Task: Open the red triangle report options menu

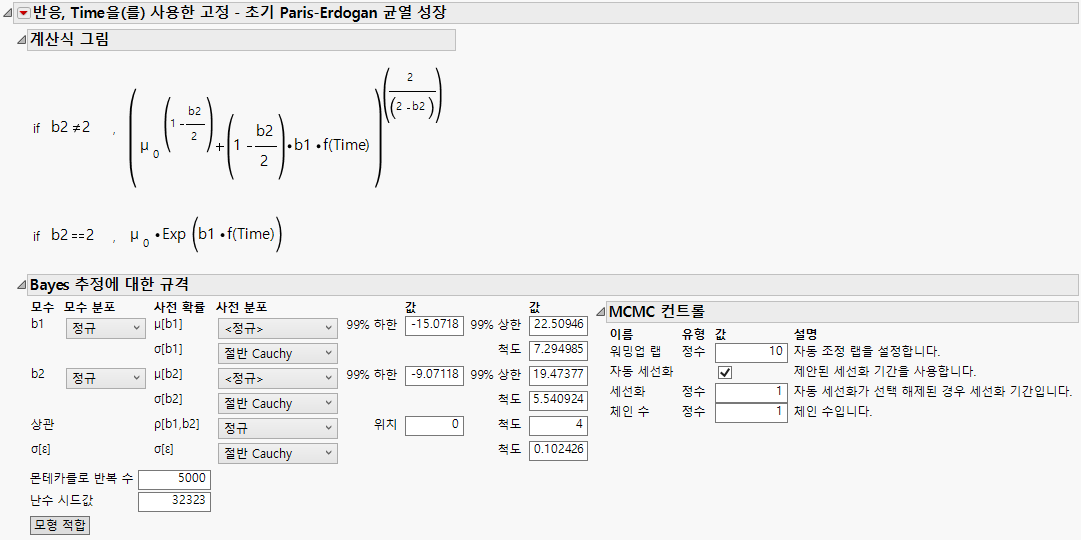Action: point(23,12)
